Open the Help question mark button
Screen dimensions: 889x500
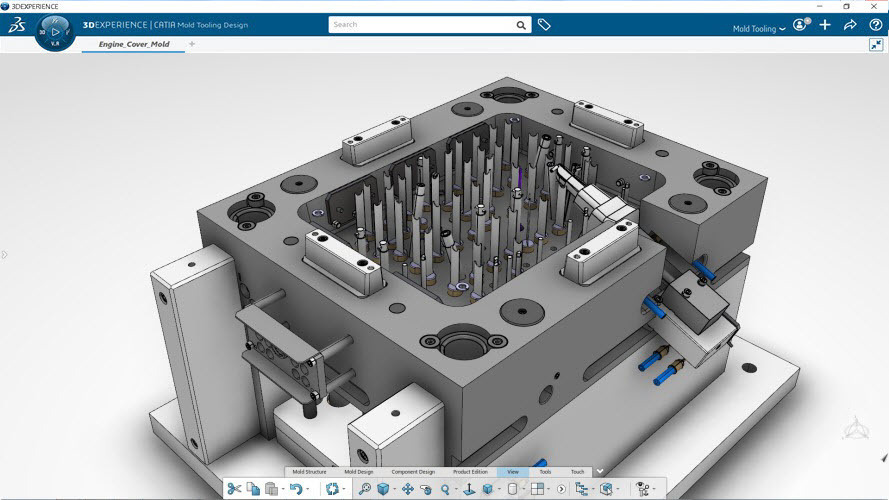[x=876, y=25]
